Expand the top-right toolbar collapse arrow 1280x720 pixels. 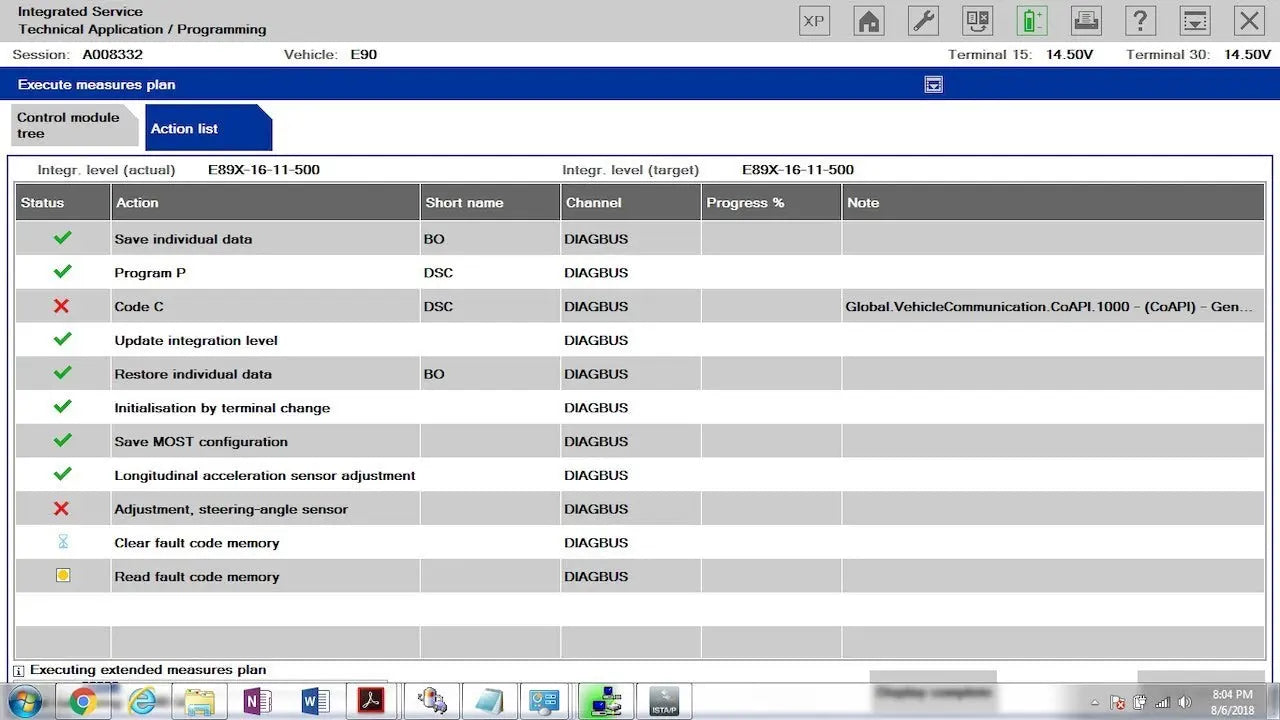[x=1194, y=21]
